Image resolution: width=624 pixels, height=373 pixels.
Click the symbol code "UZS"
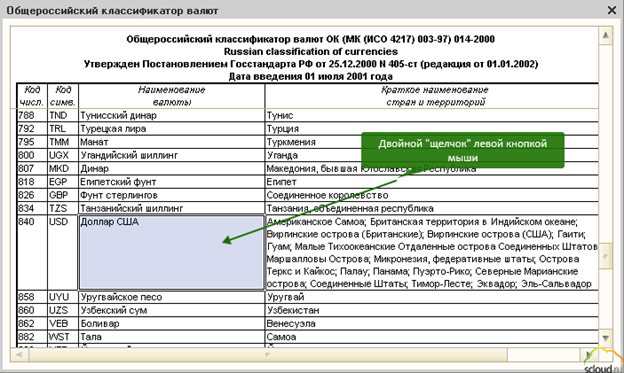coord(58,310)
